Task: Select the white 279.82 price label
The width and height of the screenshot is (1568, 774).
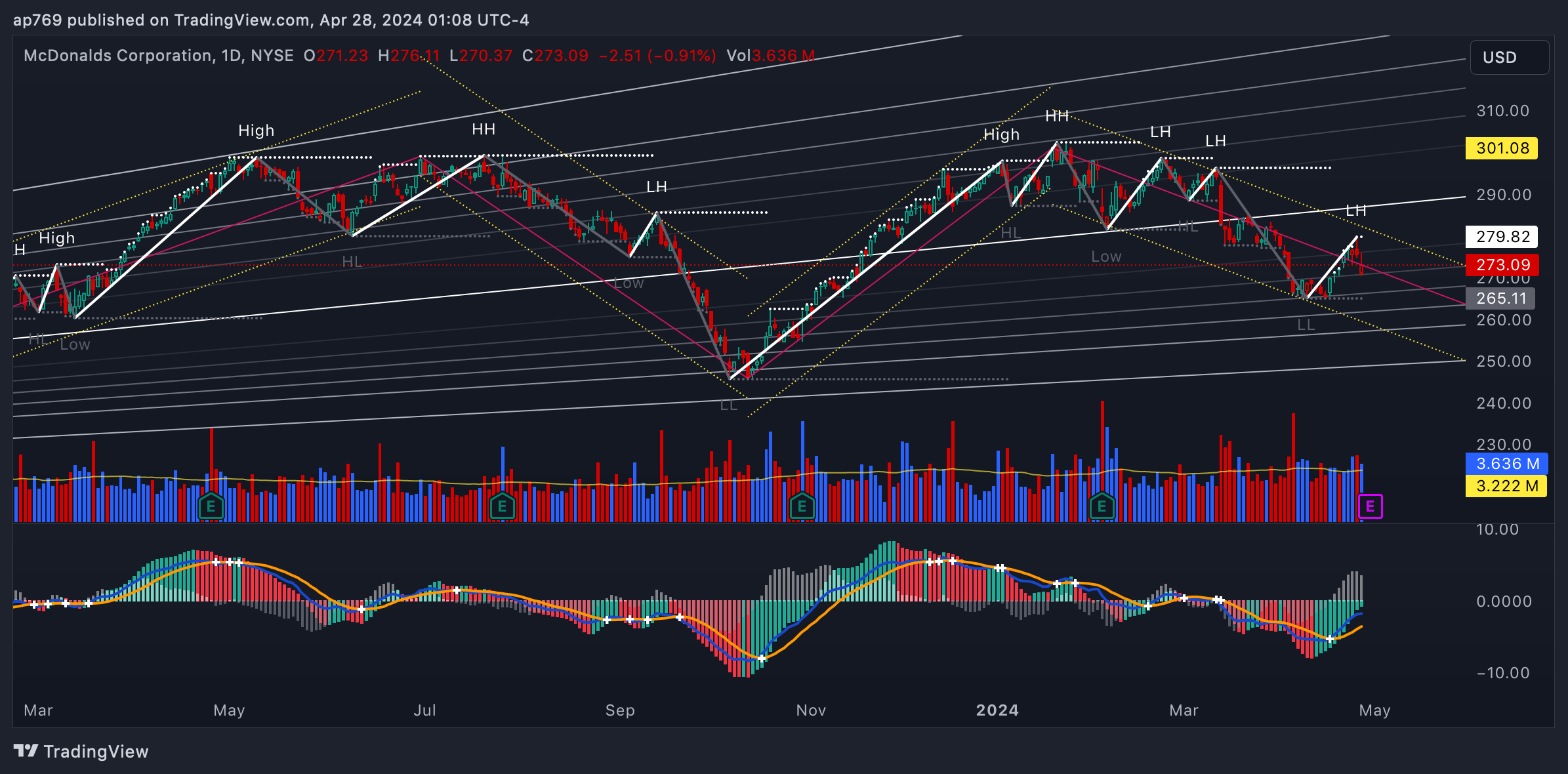Action: point(1502,237)
